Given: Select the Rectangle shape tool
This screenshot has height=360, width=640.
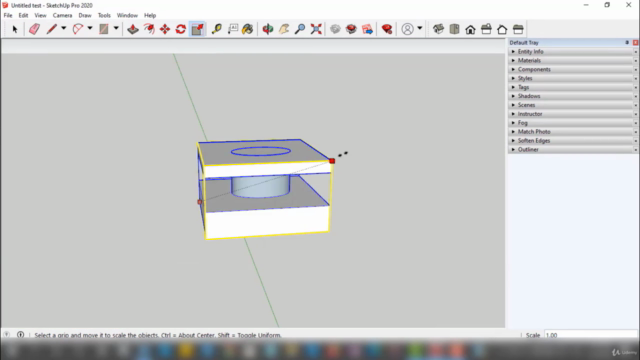Looking at the screenshot, I should [x=104, y=29].
